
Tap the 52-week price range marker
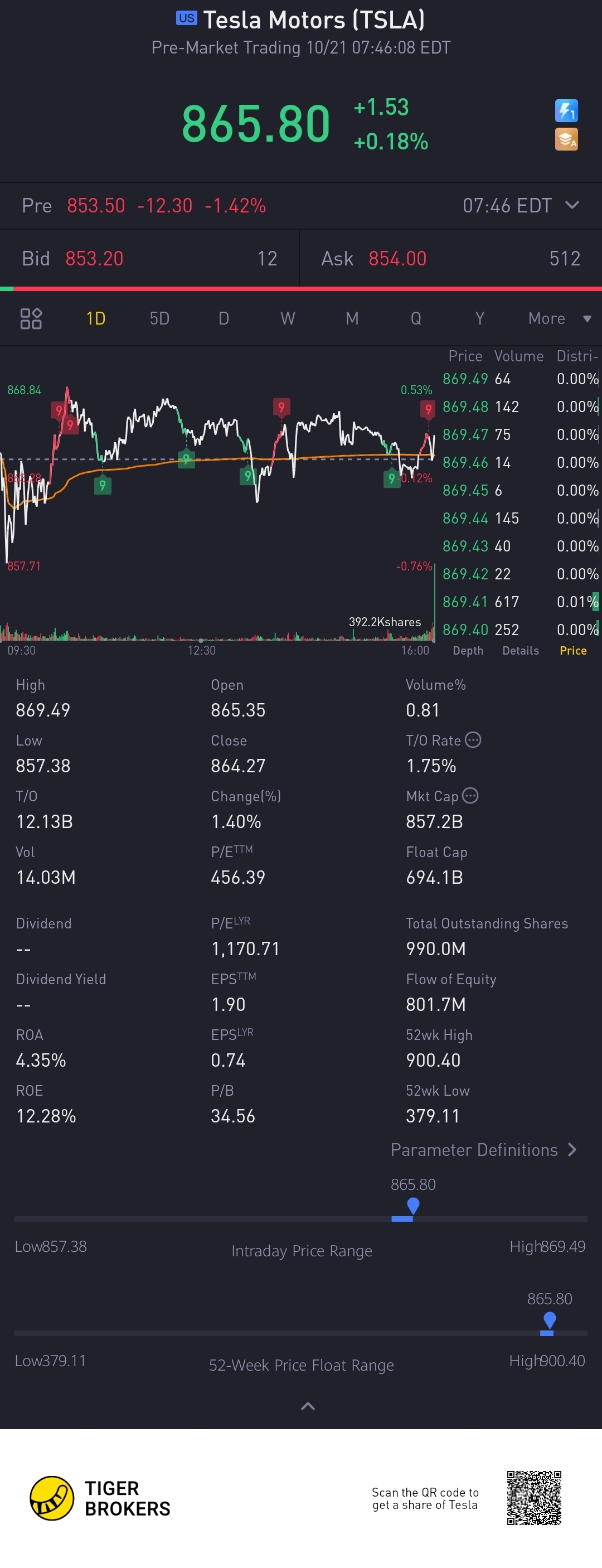[x=549, y=1319]
